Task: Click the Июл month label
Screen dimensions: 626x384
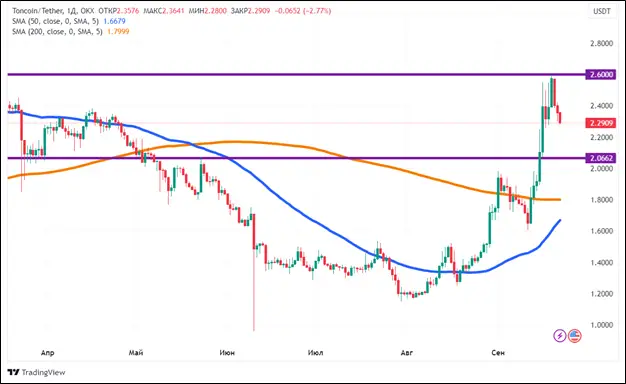Action: [x=315, y=353]
